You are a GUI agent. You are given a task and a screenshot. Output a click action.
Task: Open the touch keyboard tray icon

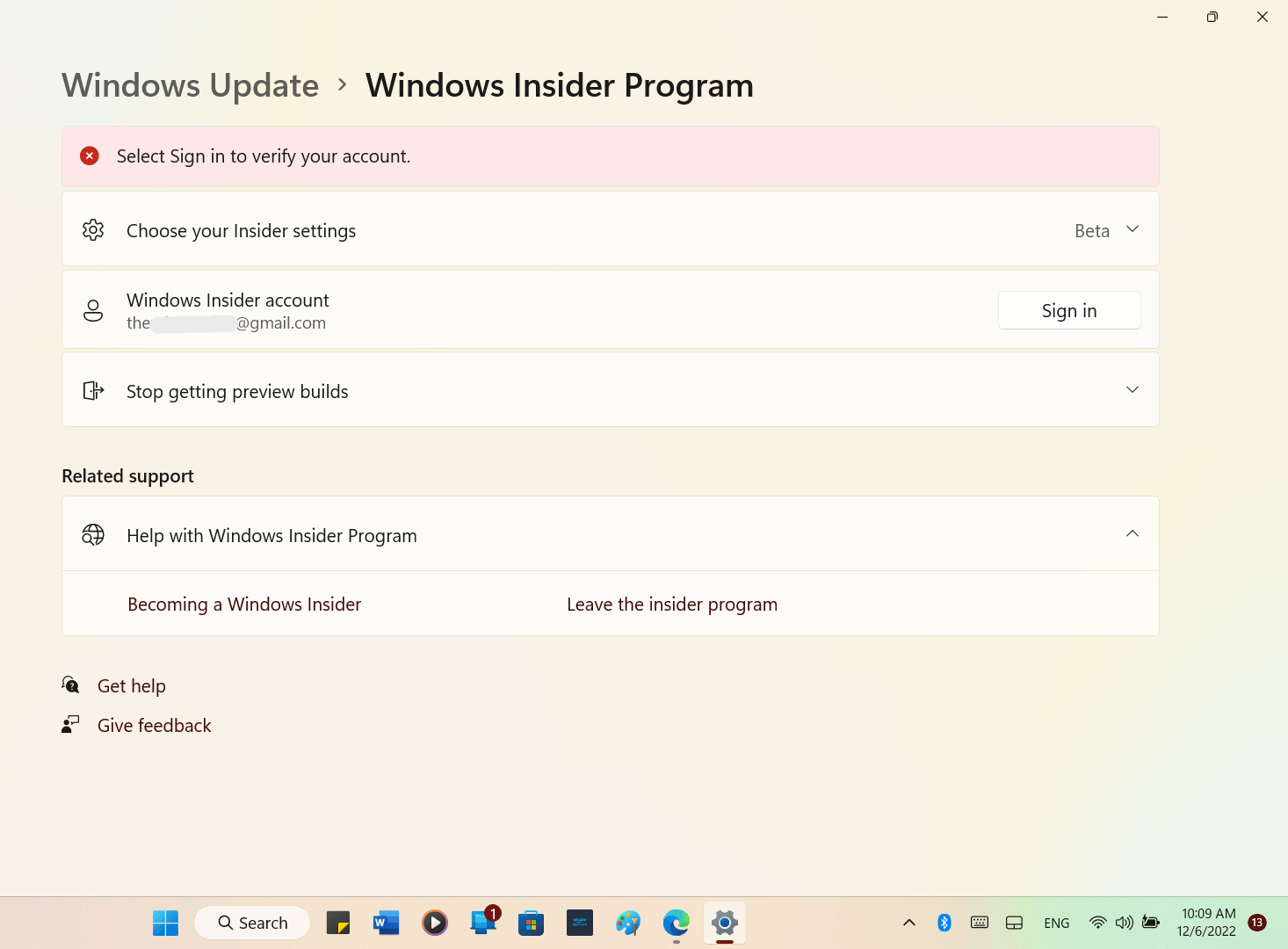click(980, 923)
